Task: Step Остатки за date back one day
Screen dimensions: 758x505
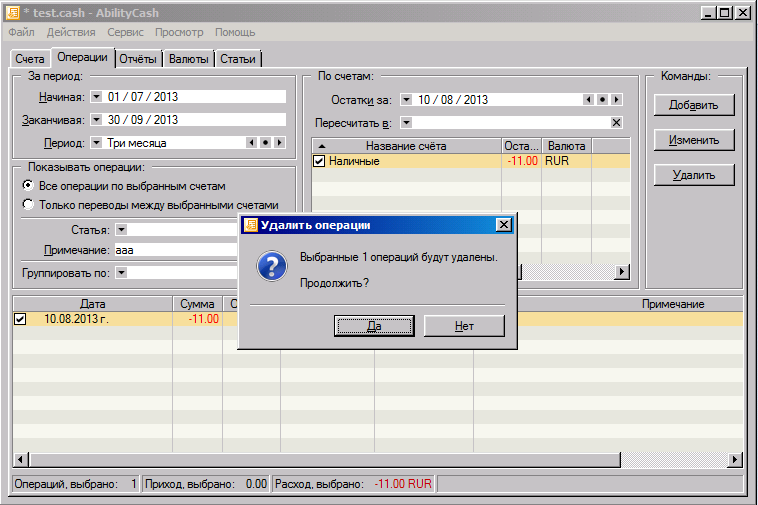Action: [x=589, y=100]
